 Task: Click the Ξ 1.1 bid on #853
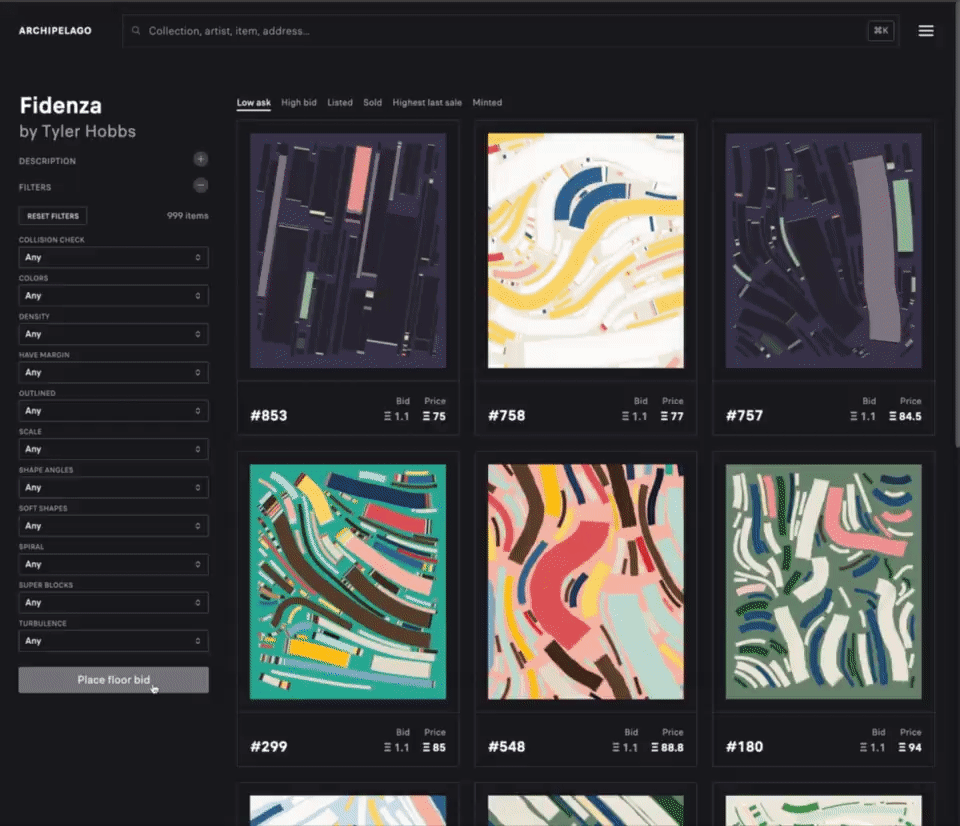[396, 416]
